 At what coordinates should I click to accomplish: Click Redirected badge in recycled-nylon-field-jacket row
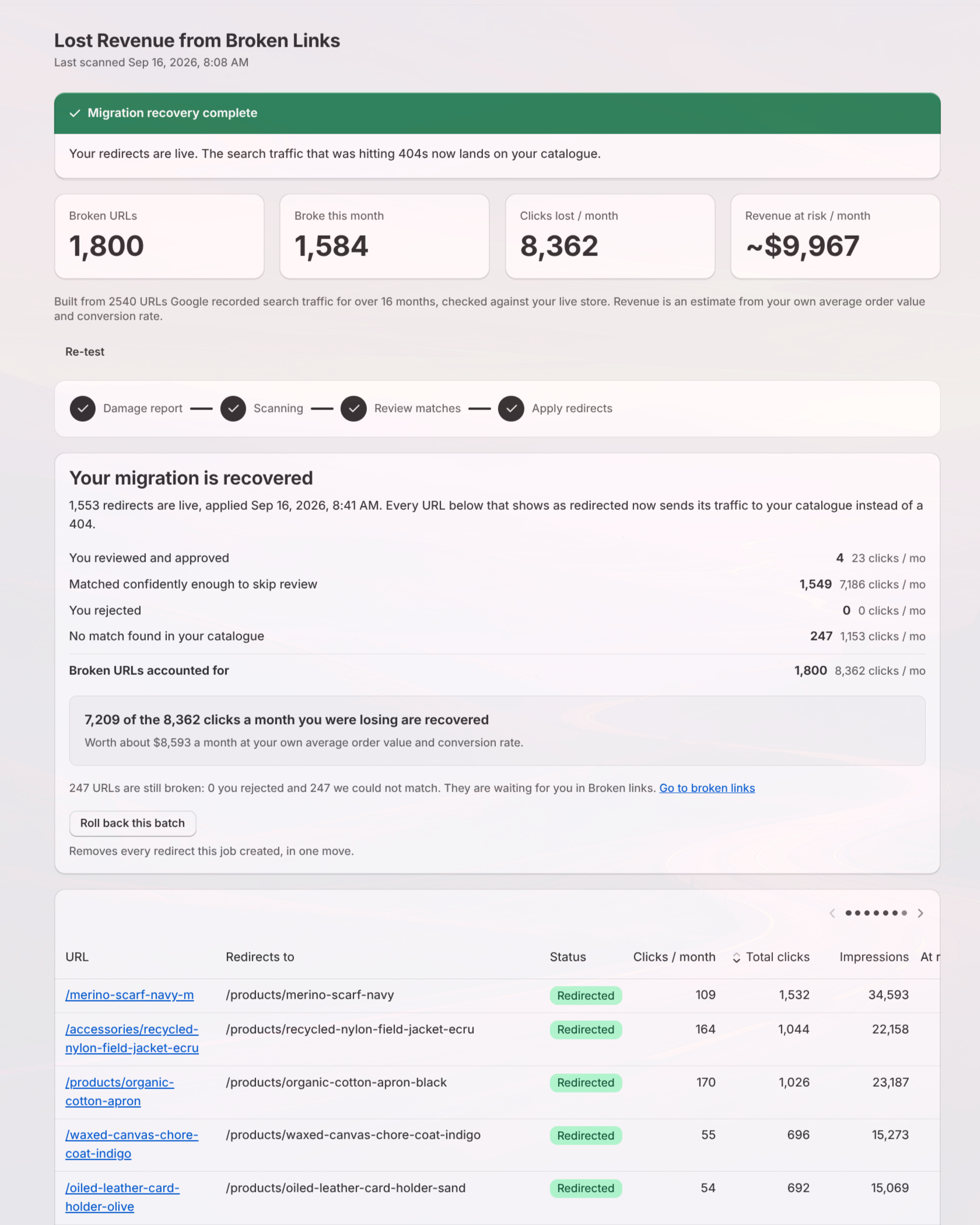(x=586, y=1030)
